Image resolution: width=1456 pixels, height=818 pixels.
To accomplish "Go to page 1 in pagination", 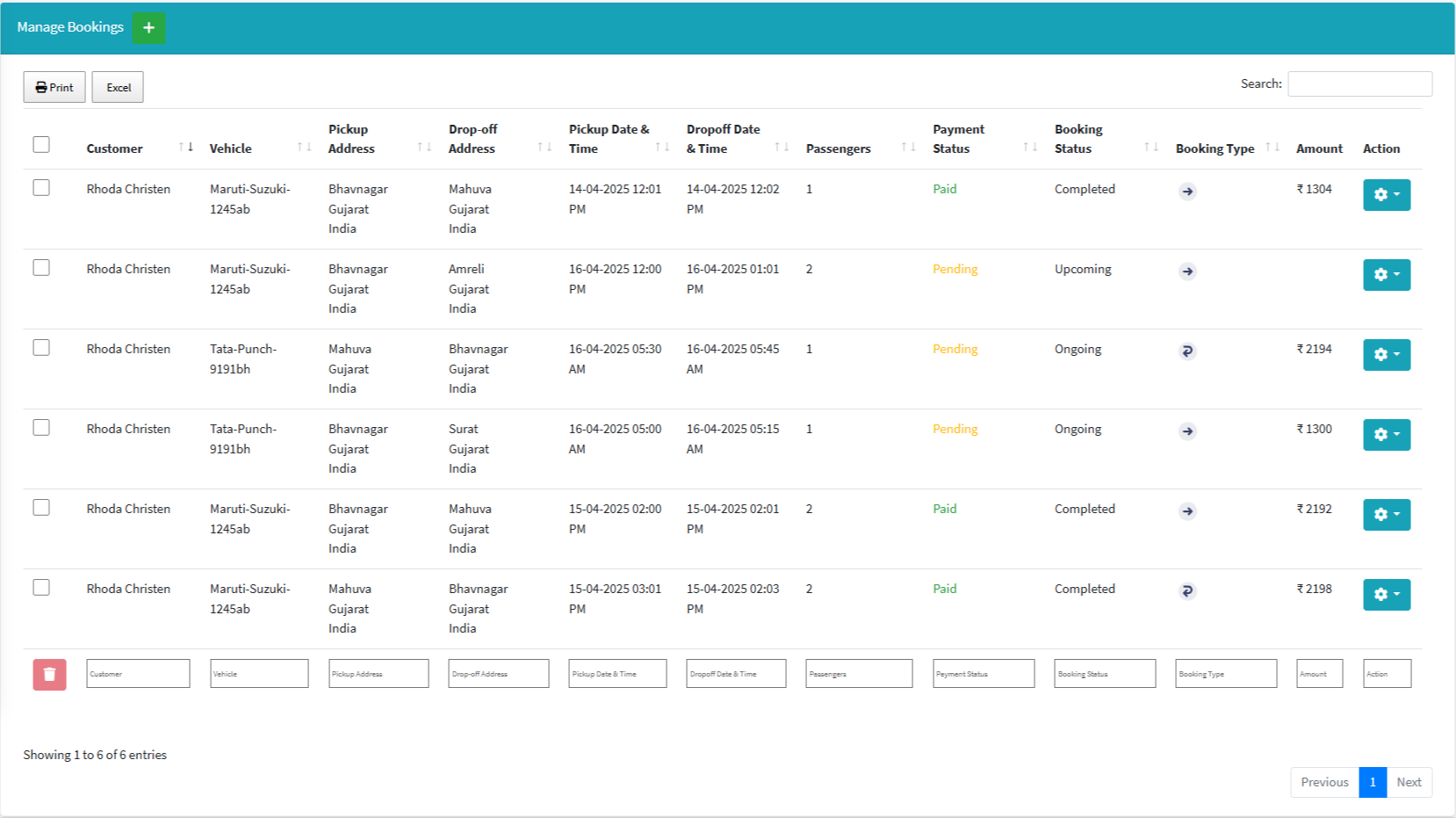I will point(1372,782).
